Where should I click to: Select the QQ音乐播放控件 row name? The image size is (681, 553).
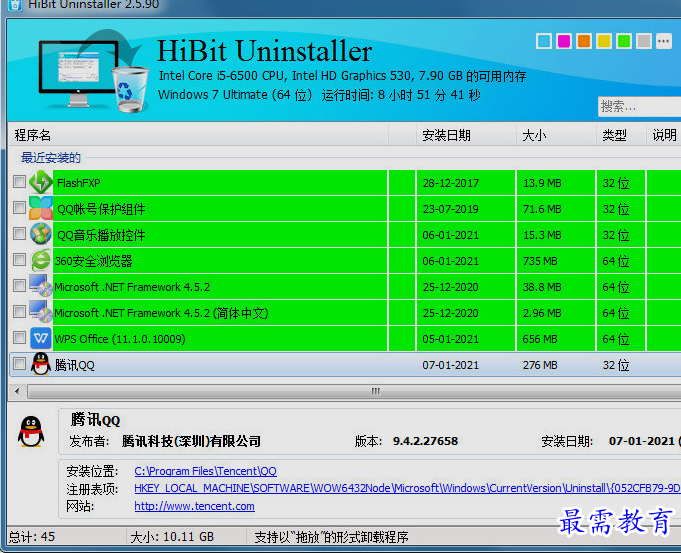(101, 235)
